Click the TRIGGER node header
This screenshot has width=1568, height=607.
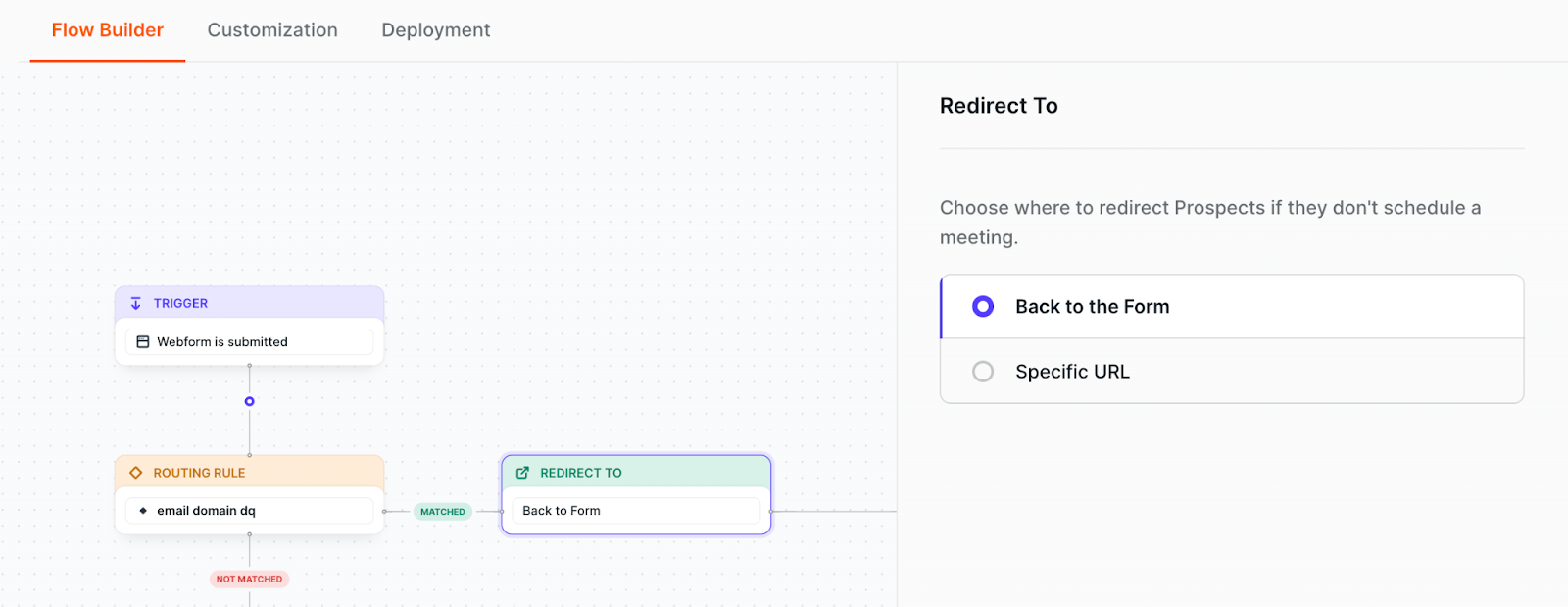click(249, 303)
